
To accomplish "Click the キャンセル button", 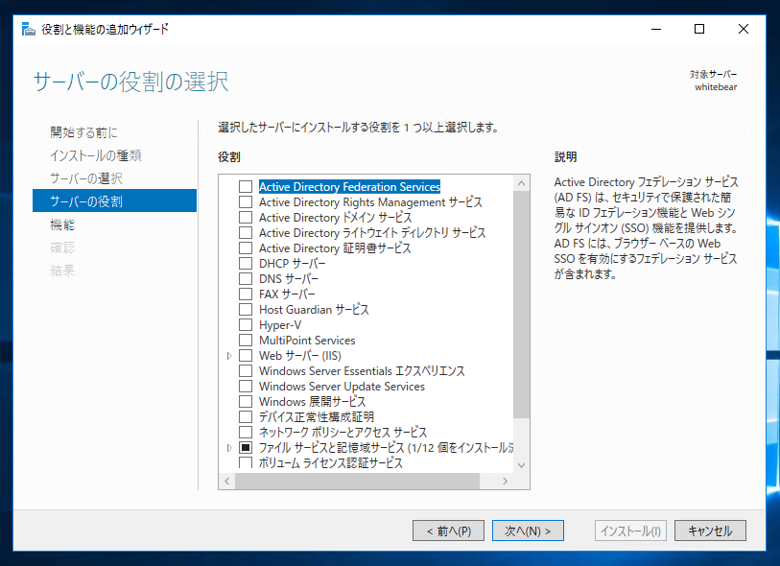I will pos(710,531).
